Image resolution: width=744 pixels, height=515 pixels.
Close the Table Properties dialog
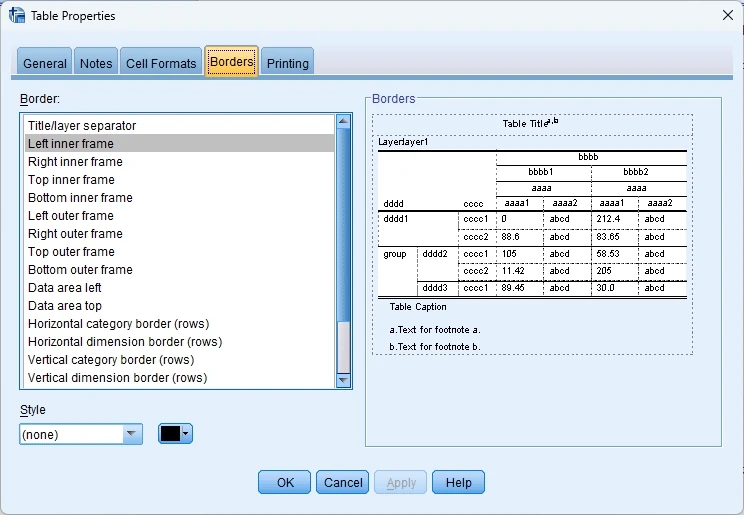point(727,15)
